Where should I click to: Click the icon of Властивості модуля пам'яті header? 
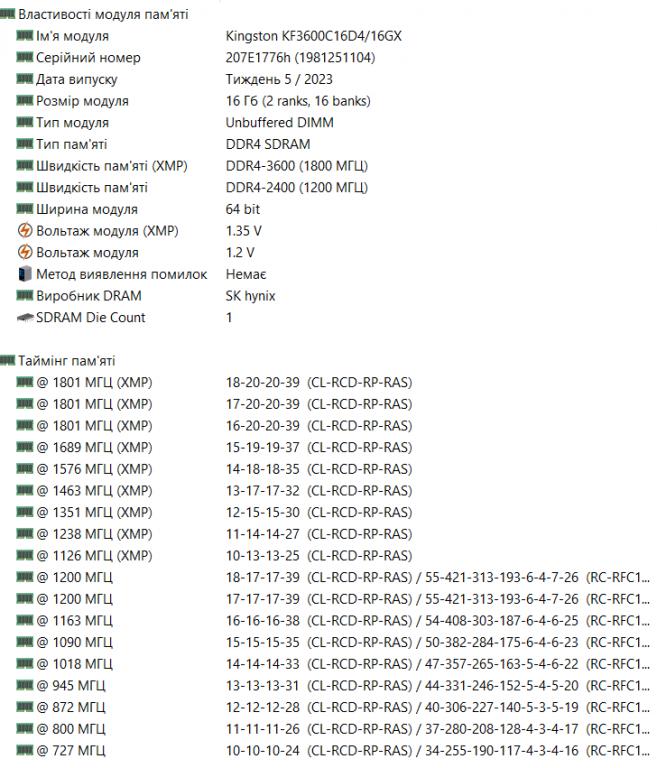click(x=8, y=14)
